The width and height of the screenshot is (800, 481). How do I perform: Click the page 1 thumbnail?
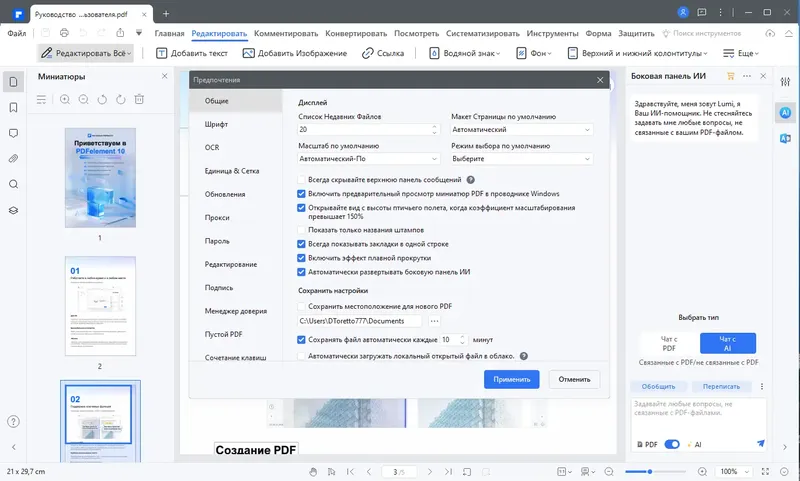pos(101,178)
